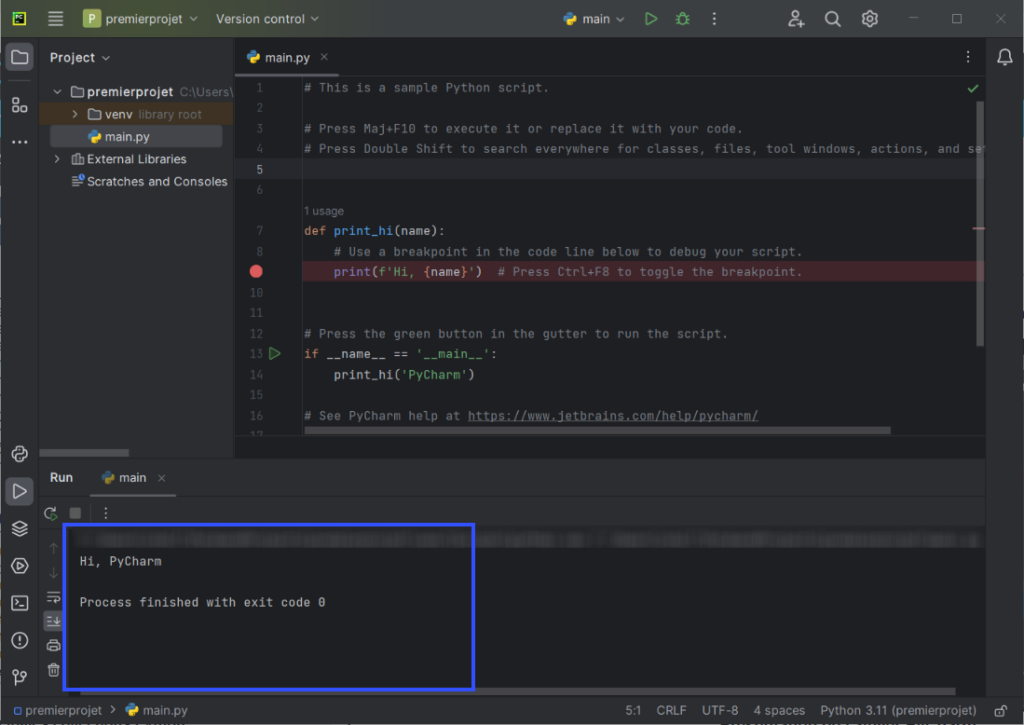Expand the venv folder in tree
Image resolution: width=1024 pixels, height=725 pixels.
pos(75,114)
